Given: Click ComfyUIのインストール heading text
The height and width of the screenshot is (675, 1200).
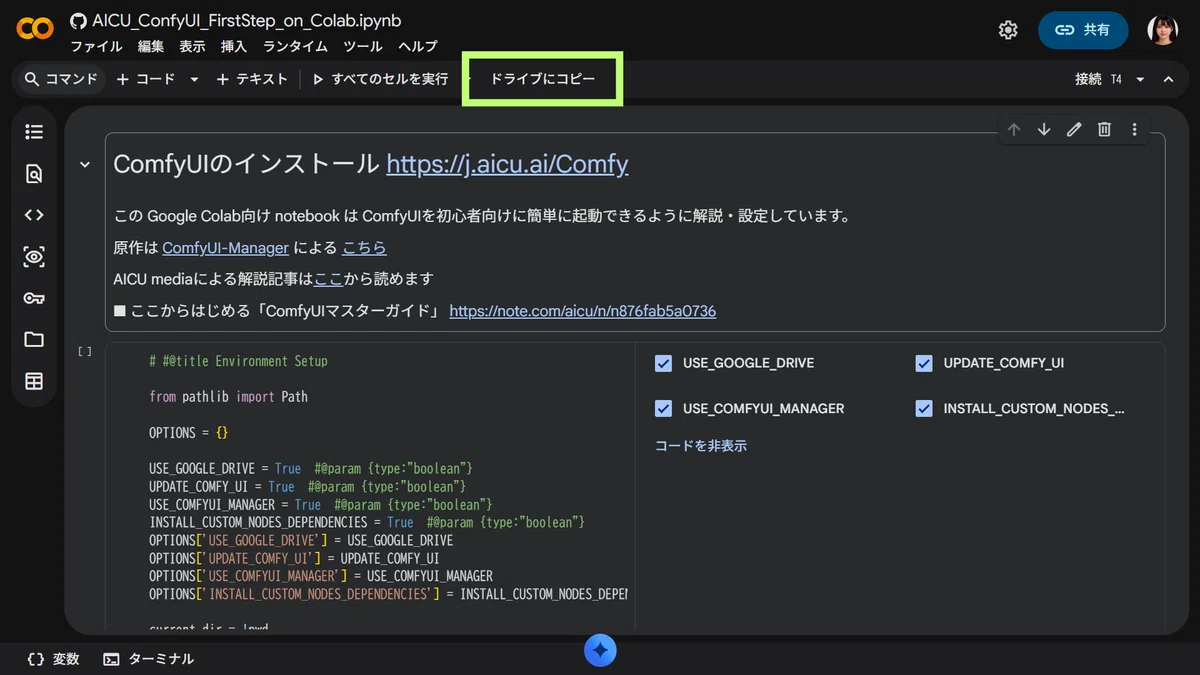Looking at the screenshot, I should (246, 164).
